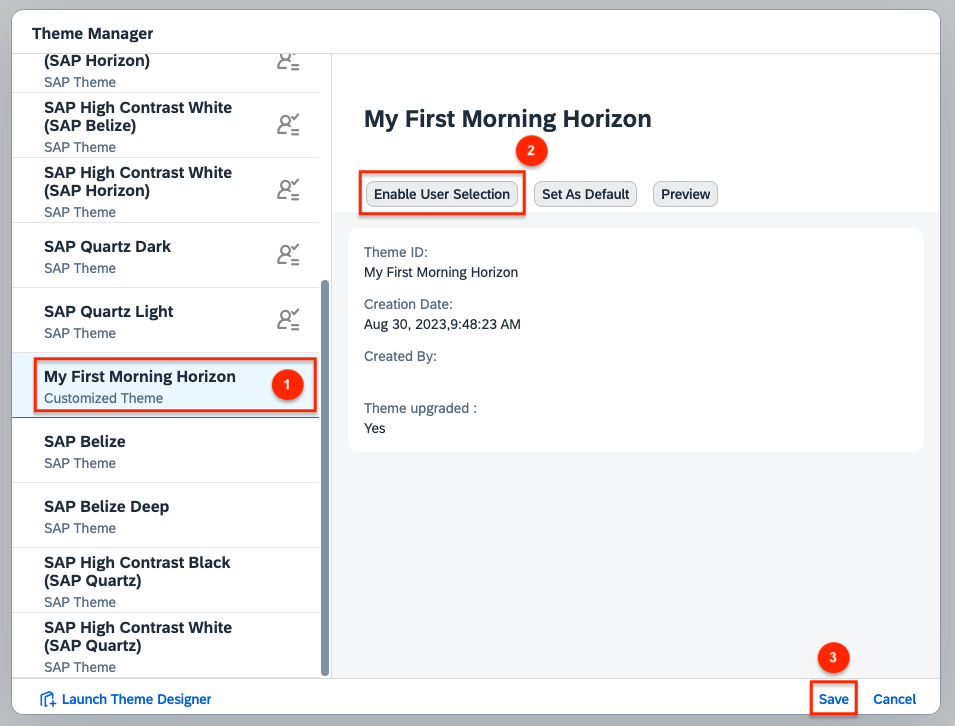Viewport: 955px width, 726px height.
Task: Select SAP High Contrast White (SAP Quartz)
Action: coord(166,646)
